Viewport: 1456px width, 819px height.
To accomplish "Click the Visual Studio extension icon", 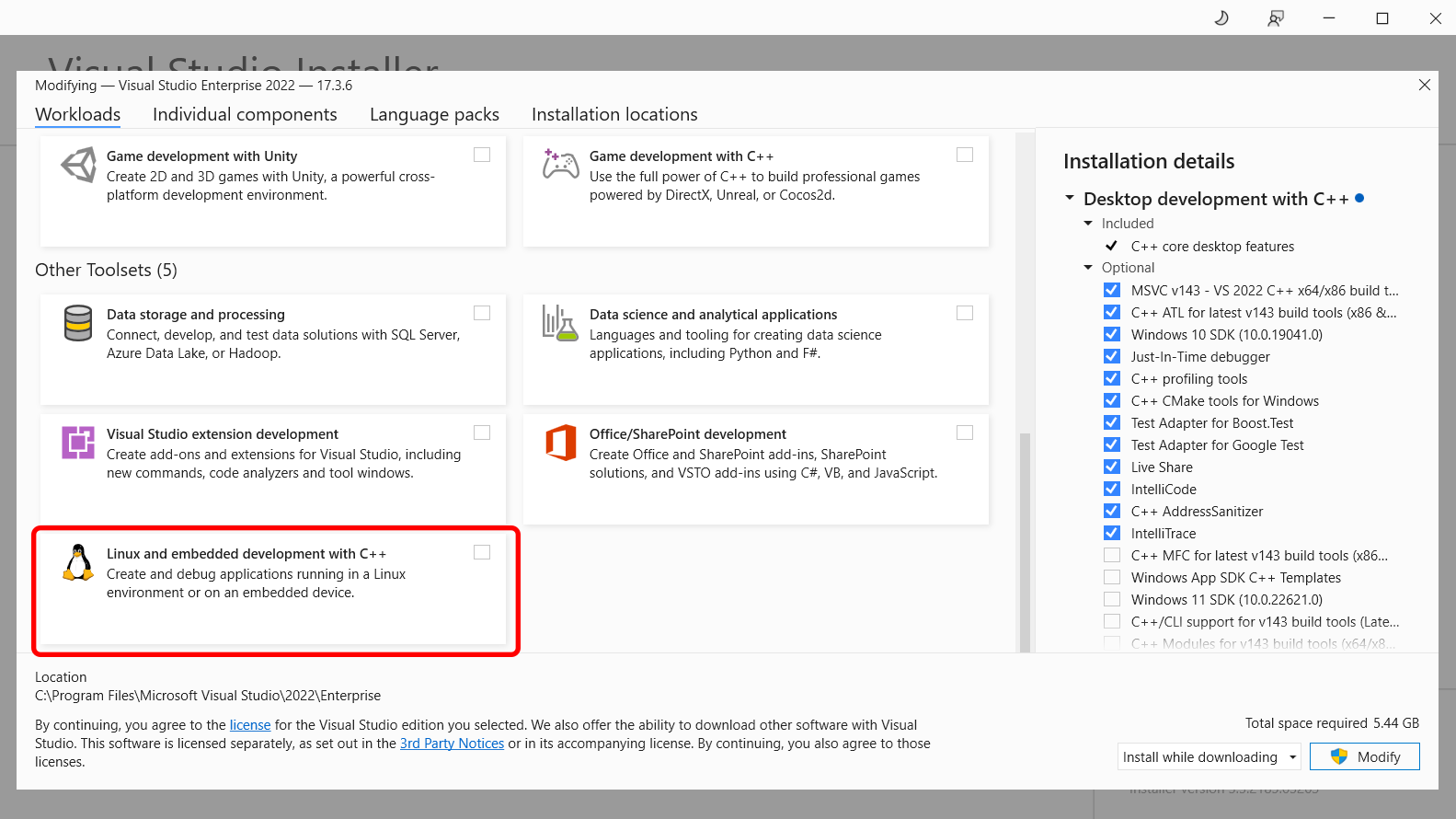I will point(78,443).
